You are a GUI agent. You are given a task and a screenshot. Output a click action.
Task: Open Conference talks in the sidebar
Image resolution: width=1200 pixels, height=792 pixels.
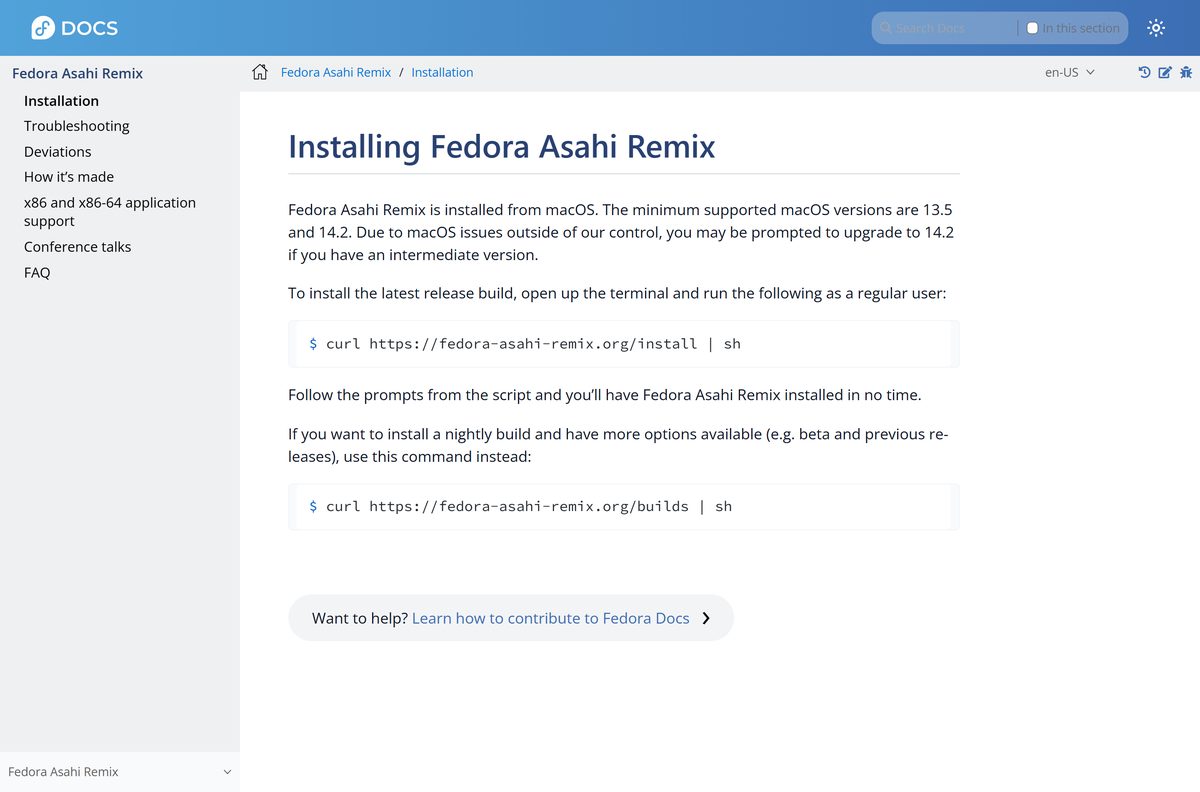78,247
